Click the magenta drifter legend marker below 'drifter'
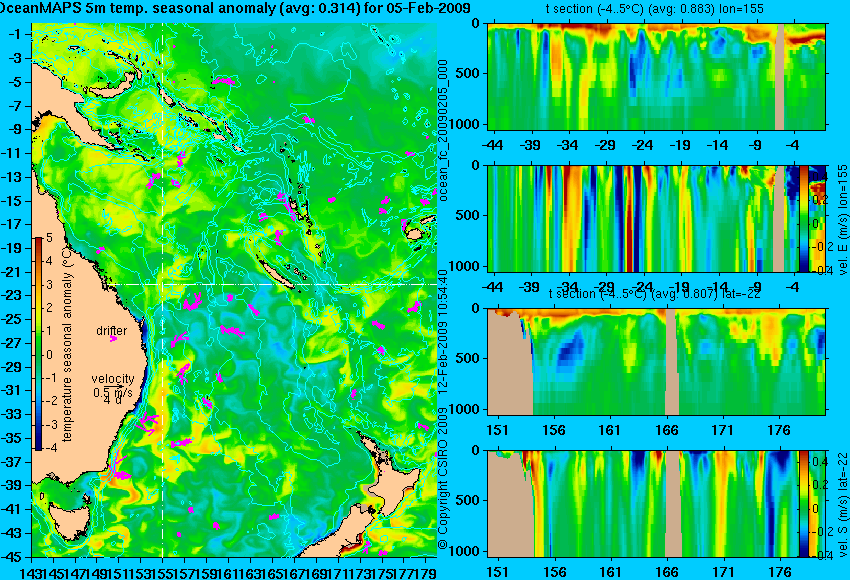The width and height of the screenshot is (850, 580). pos(113,339)
